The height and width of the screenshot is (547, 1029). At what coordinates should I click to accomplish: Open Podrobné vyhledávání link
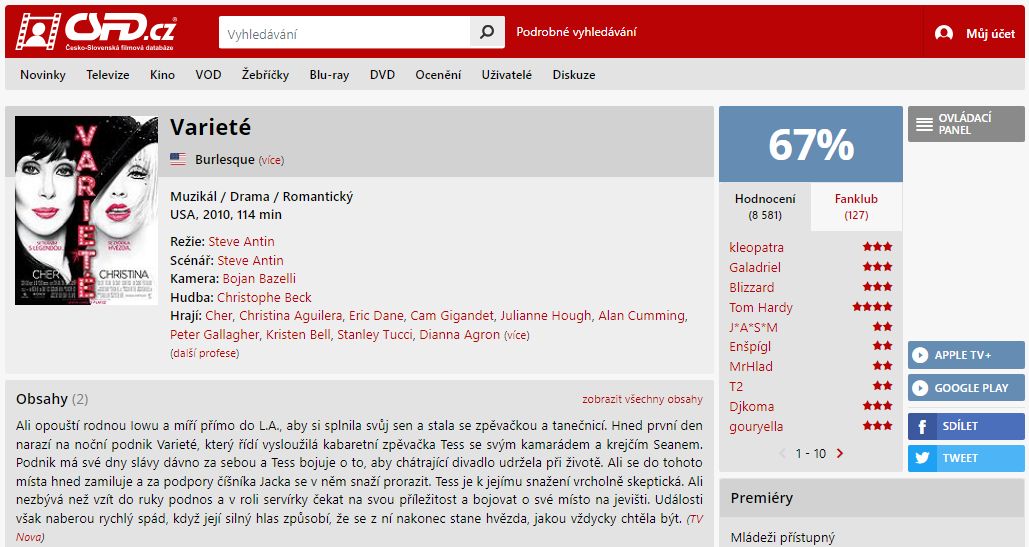[576, 31]
